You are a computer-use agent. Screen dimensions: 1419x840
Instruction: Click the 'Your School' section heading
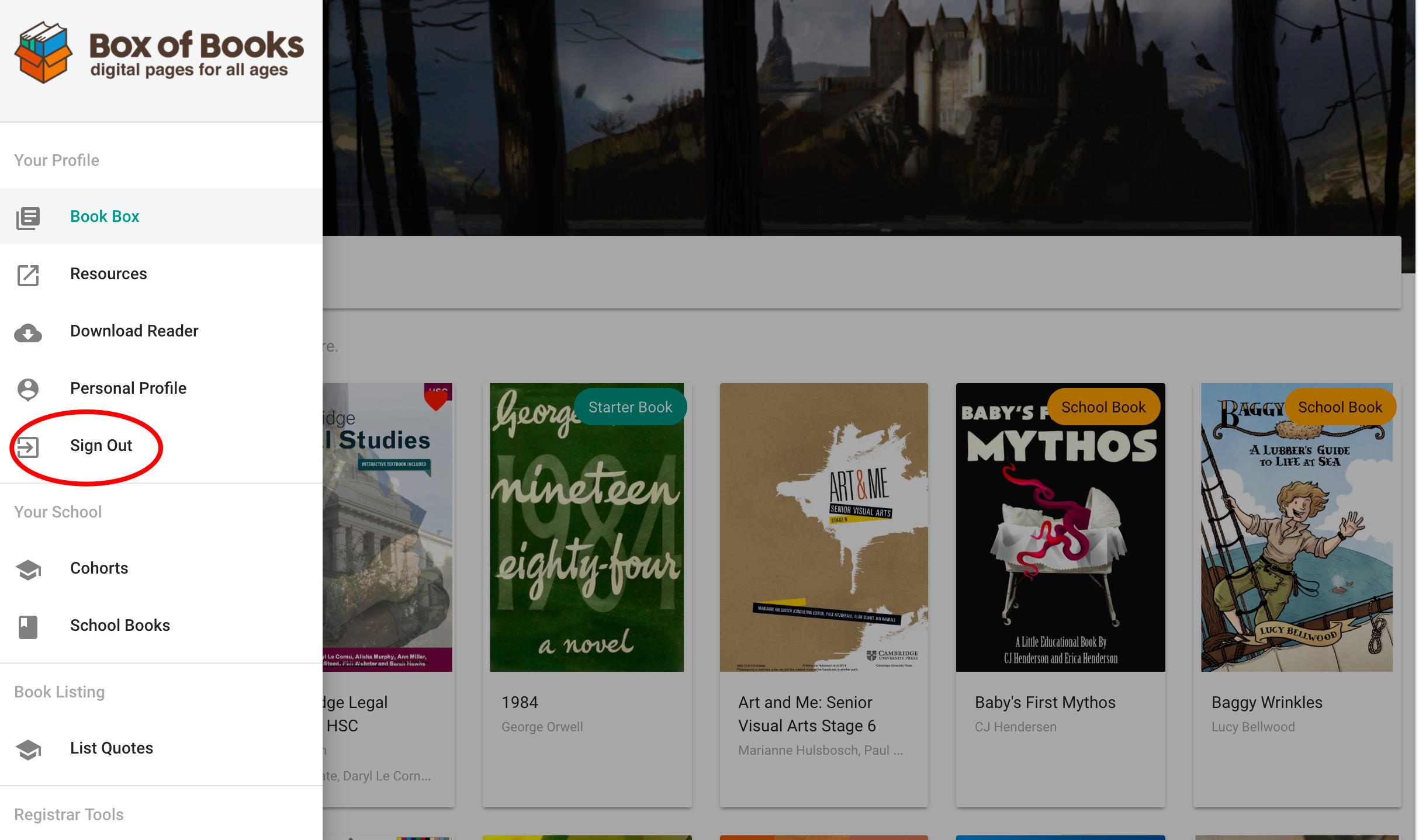click(58, 512)
